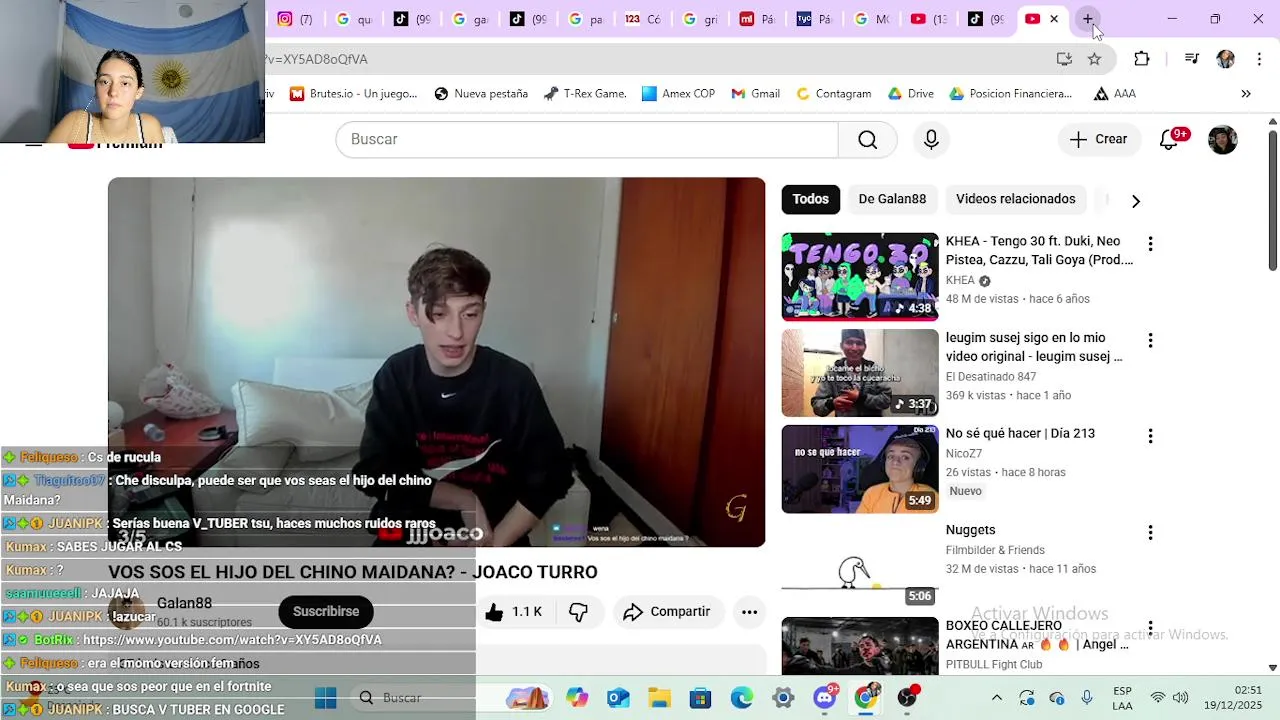Open a new browser tab with plus button
The image size is (1280, 720).
click(1088, 19)
